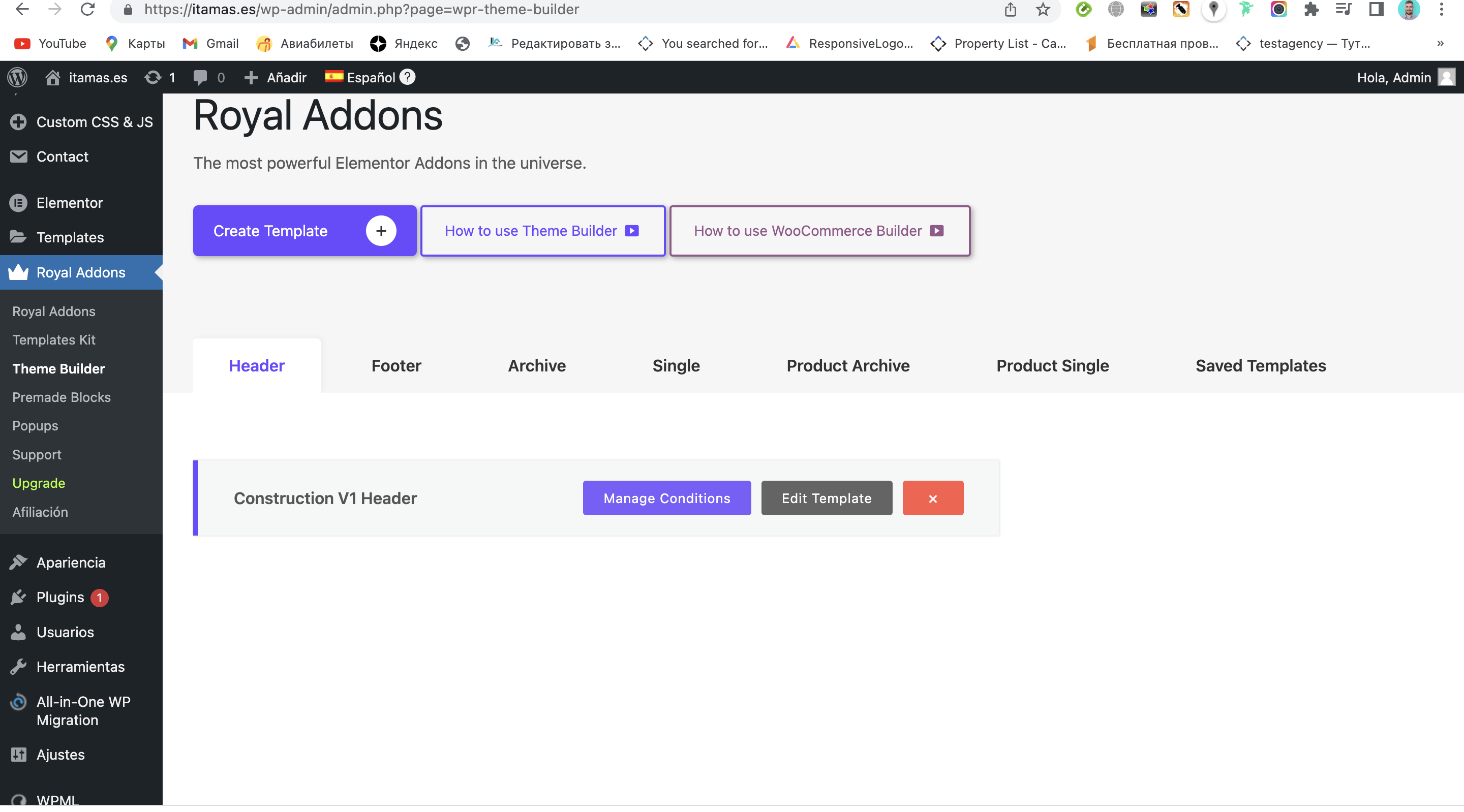1464x812 pixels.
Task: Delete Construction V1 Header with the X button
Action: pos(933,498)
